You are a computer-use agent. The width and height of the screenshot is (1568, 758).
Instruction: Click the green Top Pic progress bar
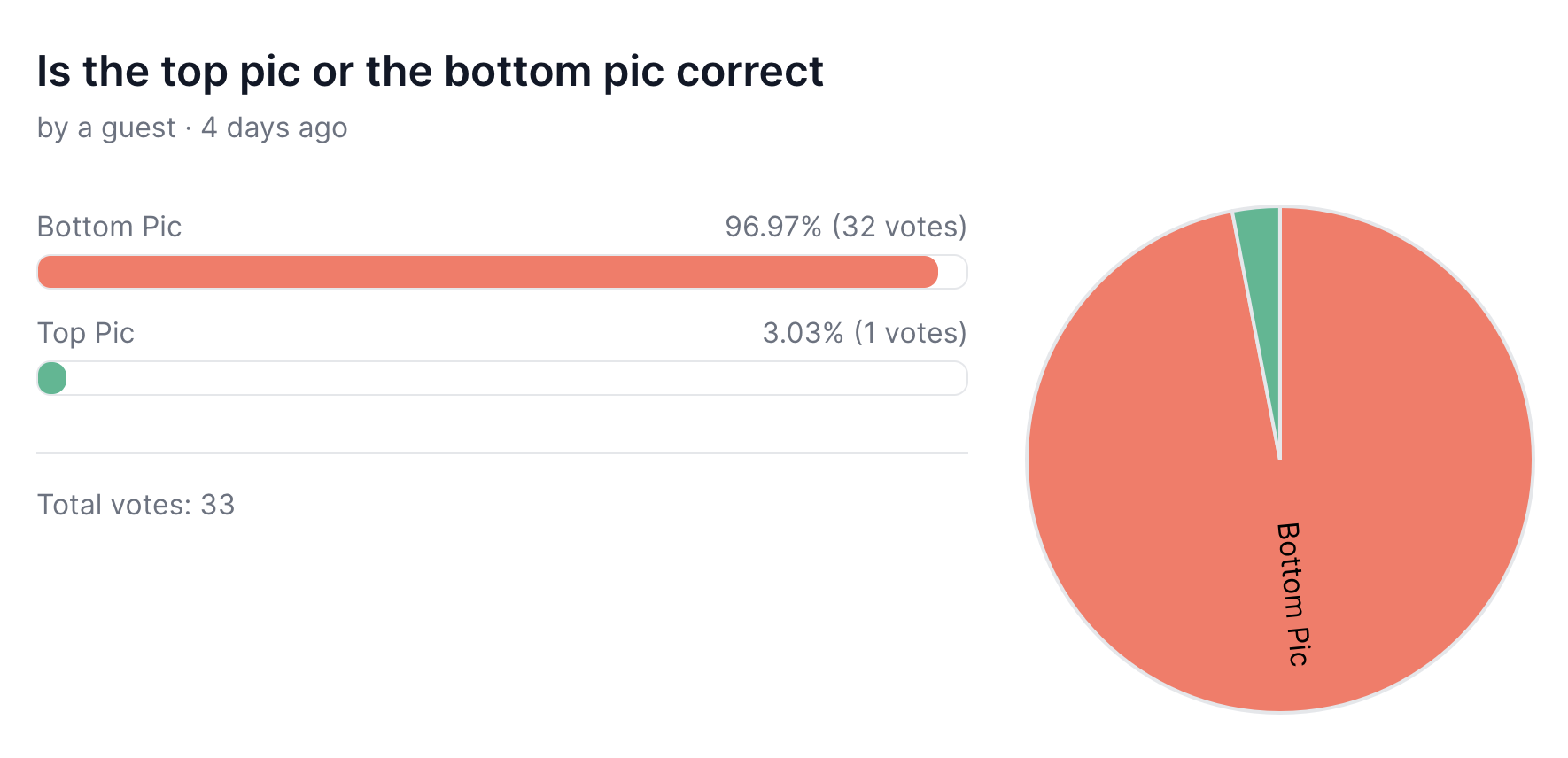point(52,378)
